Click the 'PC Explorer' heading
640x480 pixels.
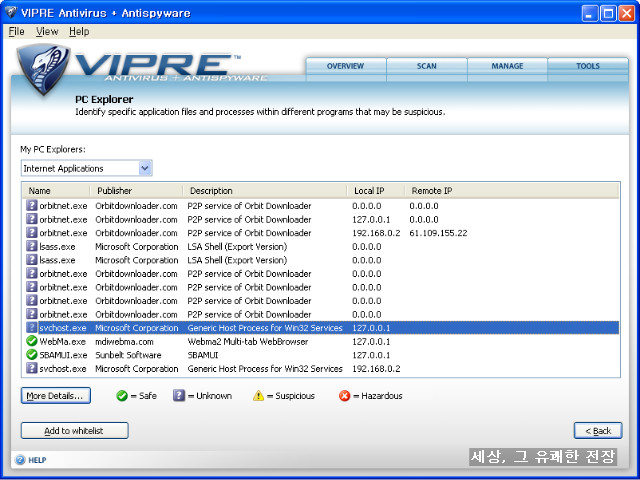tap(104, 99)
